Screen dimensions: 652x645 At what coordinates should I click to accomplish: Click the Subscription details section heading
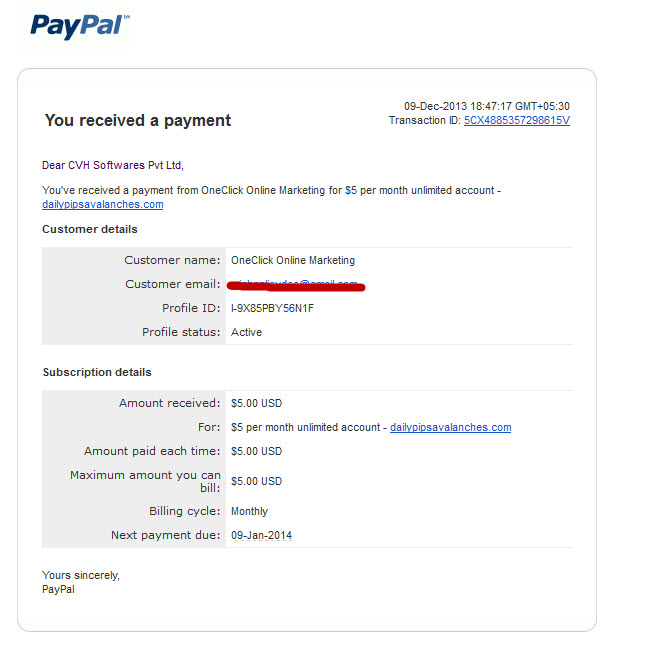[97, 372]
